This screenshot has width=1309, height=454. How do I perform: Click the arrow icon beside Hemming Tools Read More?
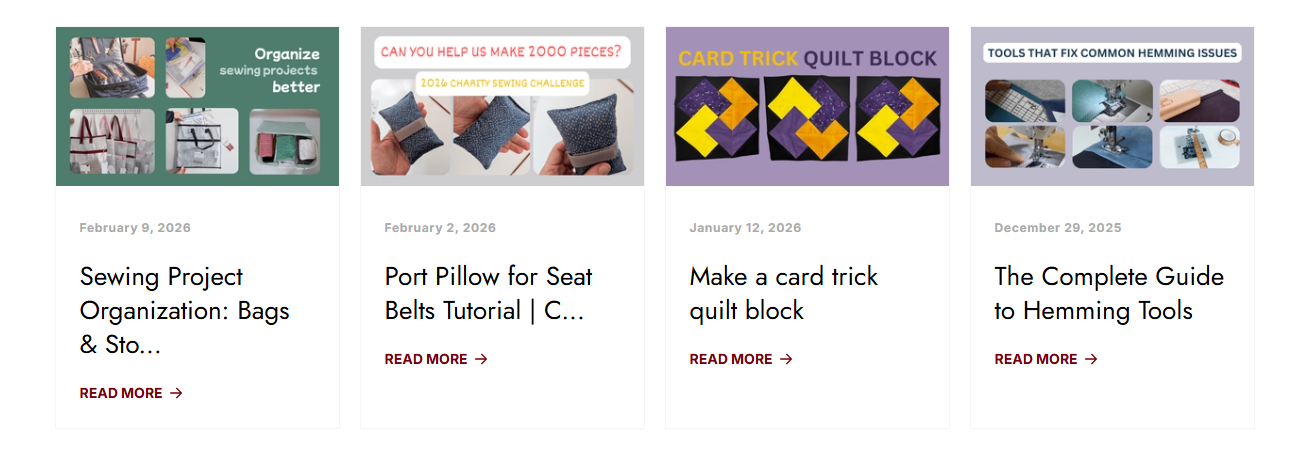1091,359
